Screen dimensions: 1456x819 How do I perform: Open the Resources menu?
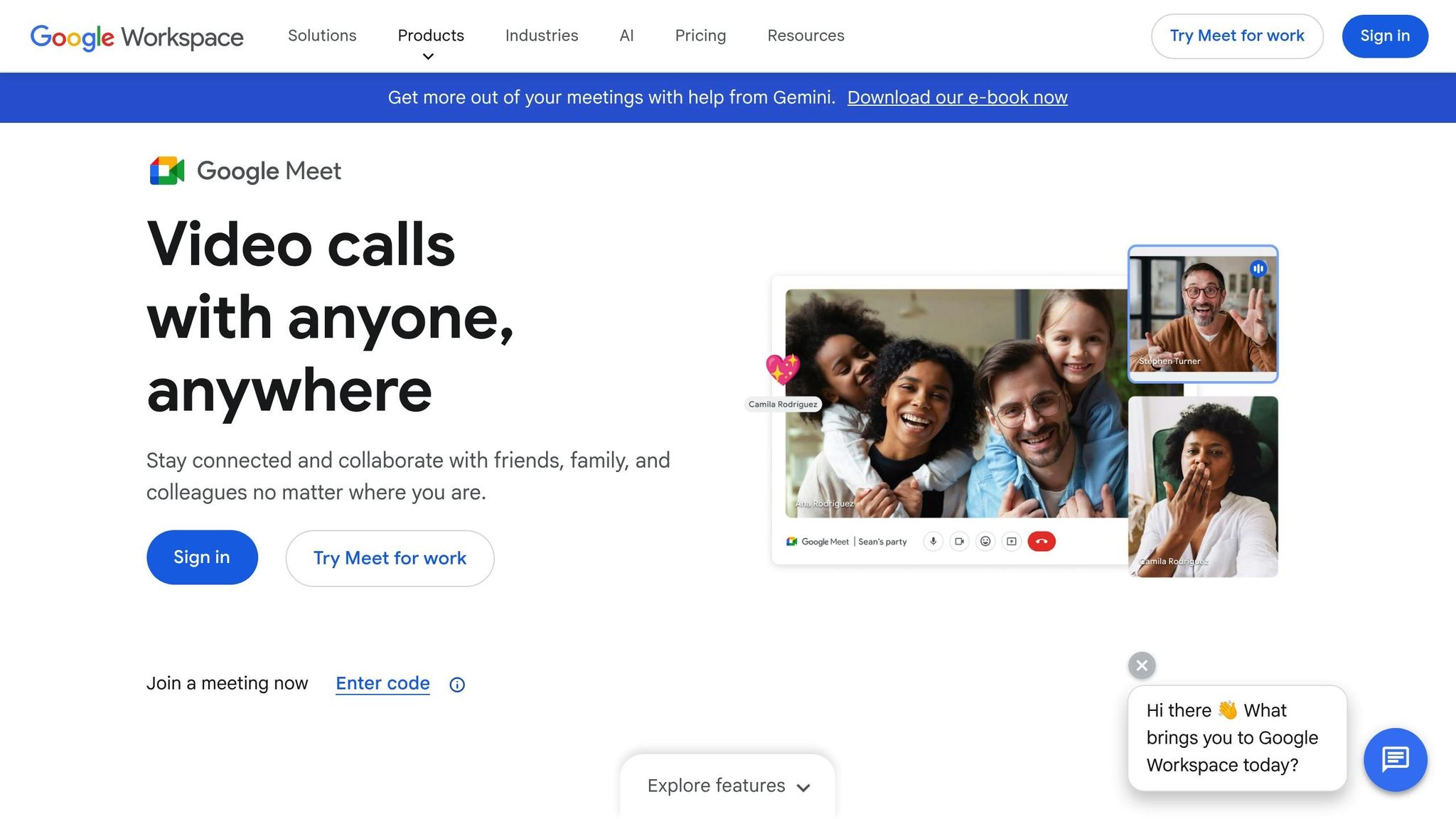click(805, 36)
